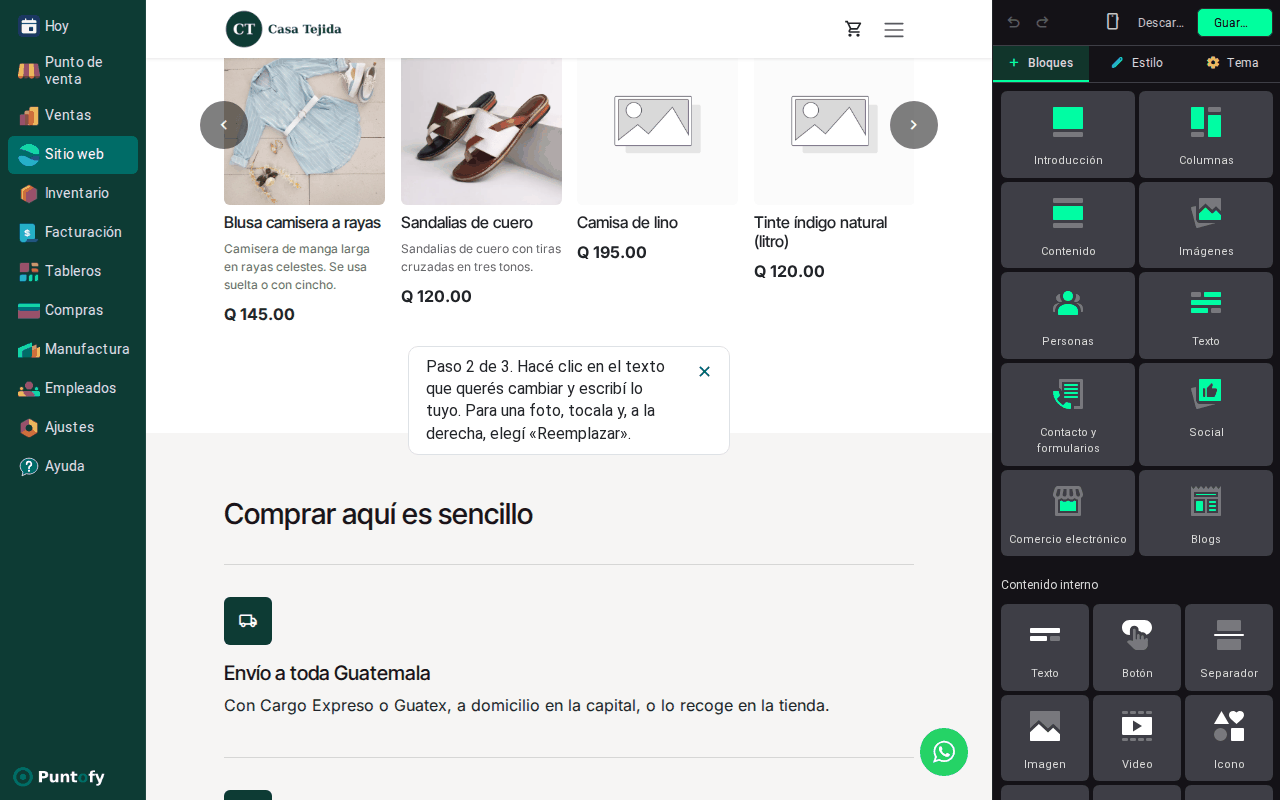This screenshot has width=1280, height=800.
Task: Open the shopping cart icon
Action: point(853,29)
